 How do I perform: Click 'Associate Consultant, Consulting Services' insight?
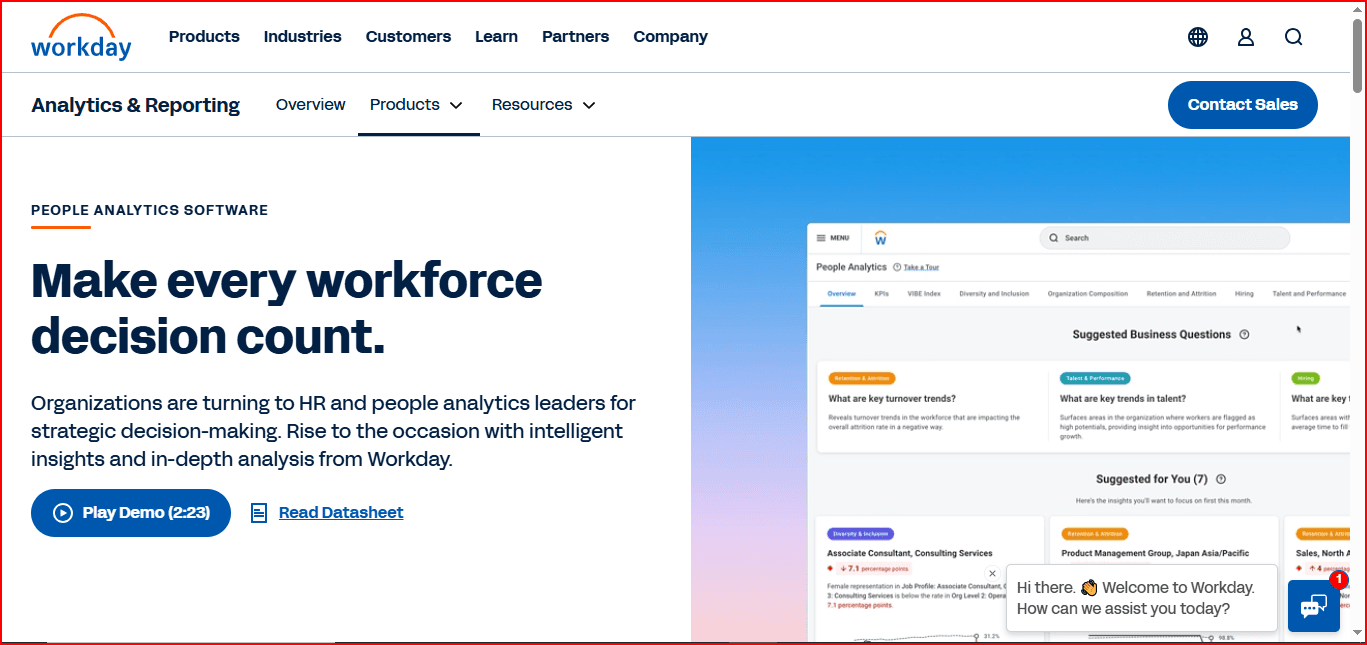[909, 553]
